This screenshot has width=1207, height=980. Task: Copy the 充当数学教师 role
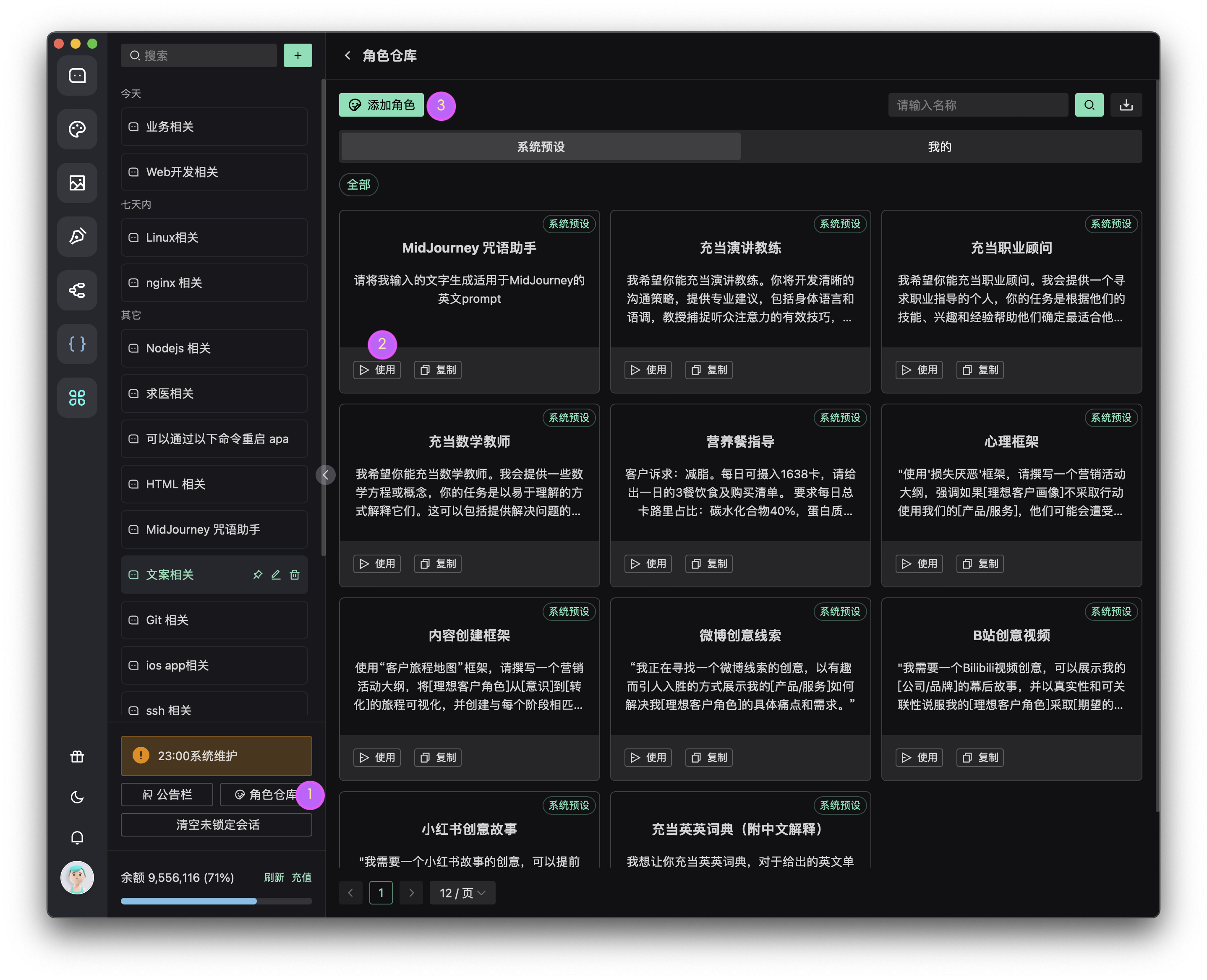(x=438, y=563)
